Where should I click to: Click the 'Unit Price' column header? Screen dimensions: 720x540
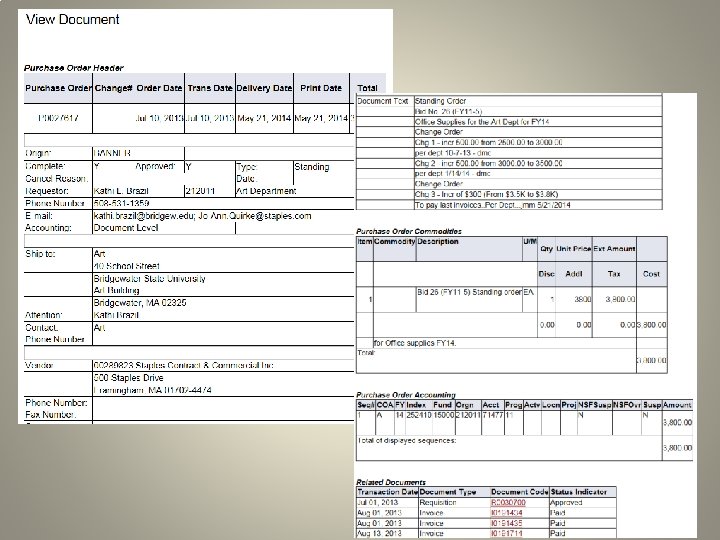[x=574, y=249]
